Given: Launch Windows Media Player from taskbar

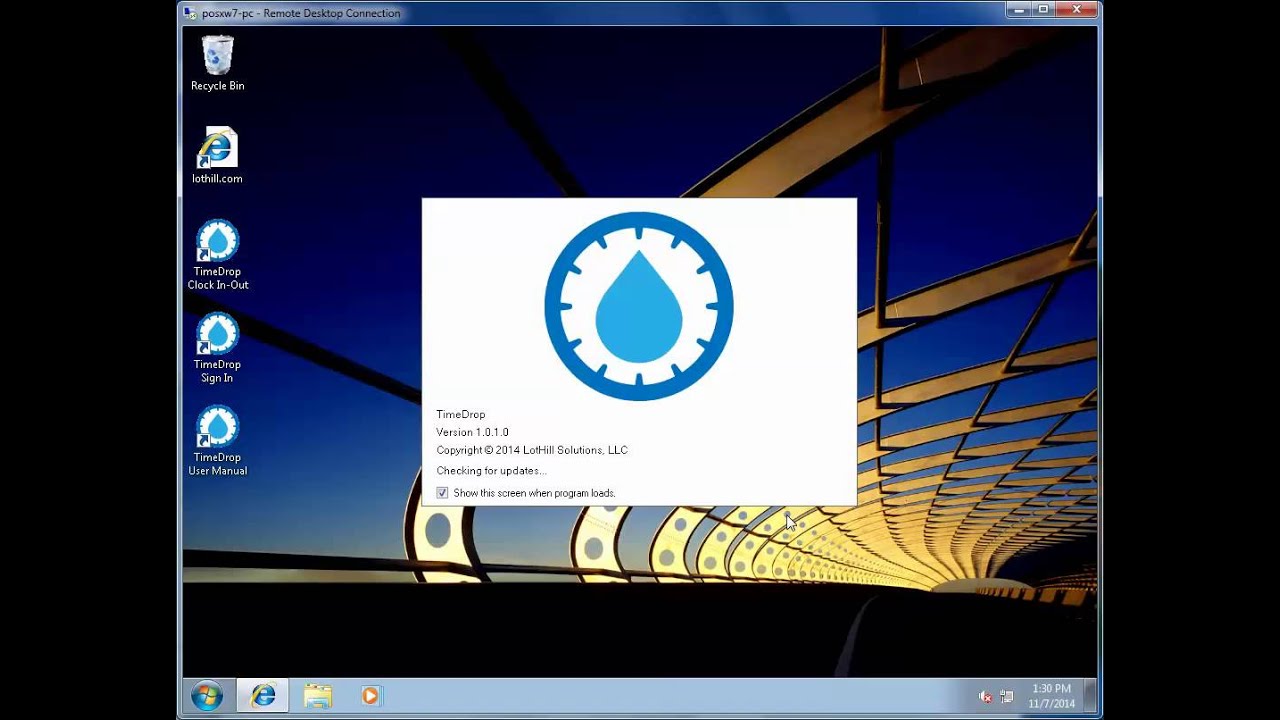Looking at the screenshot, I should pyautogui.click(x=371, y=696).
